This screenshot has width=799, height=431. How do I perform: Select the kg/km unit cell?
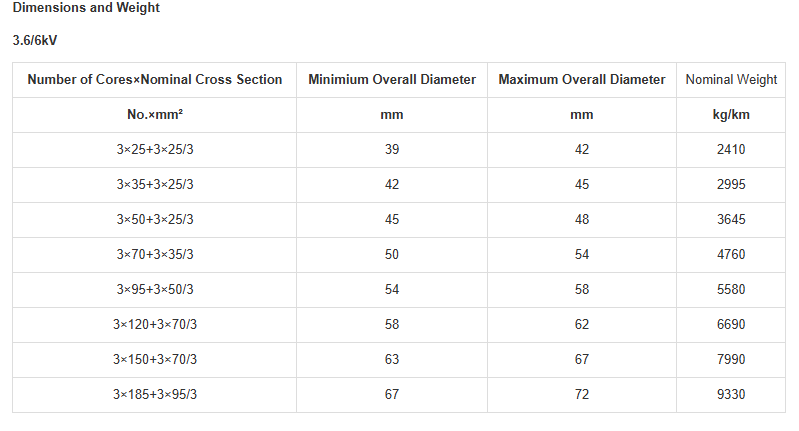click(x=731, y=115)
